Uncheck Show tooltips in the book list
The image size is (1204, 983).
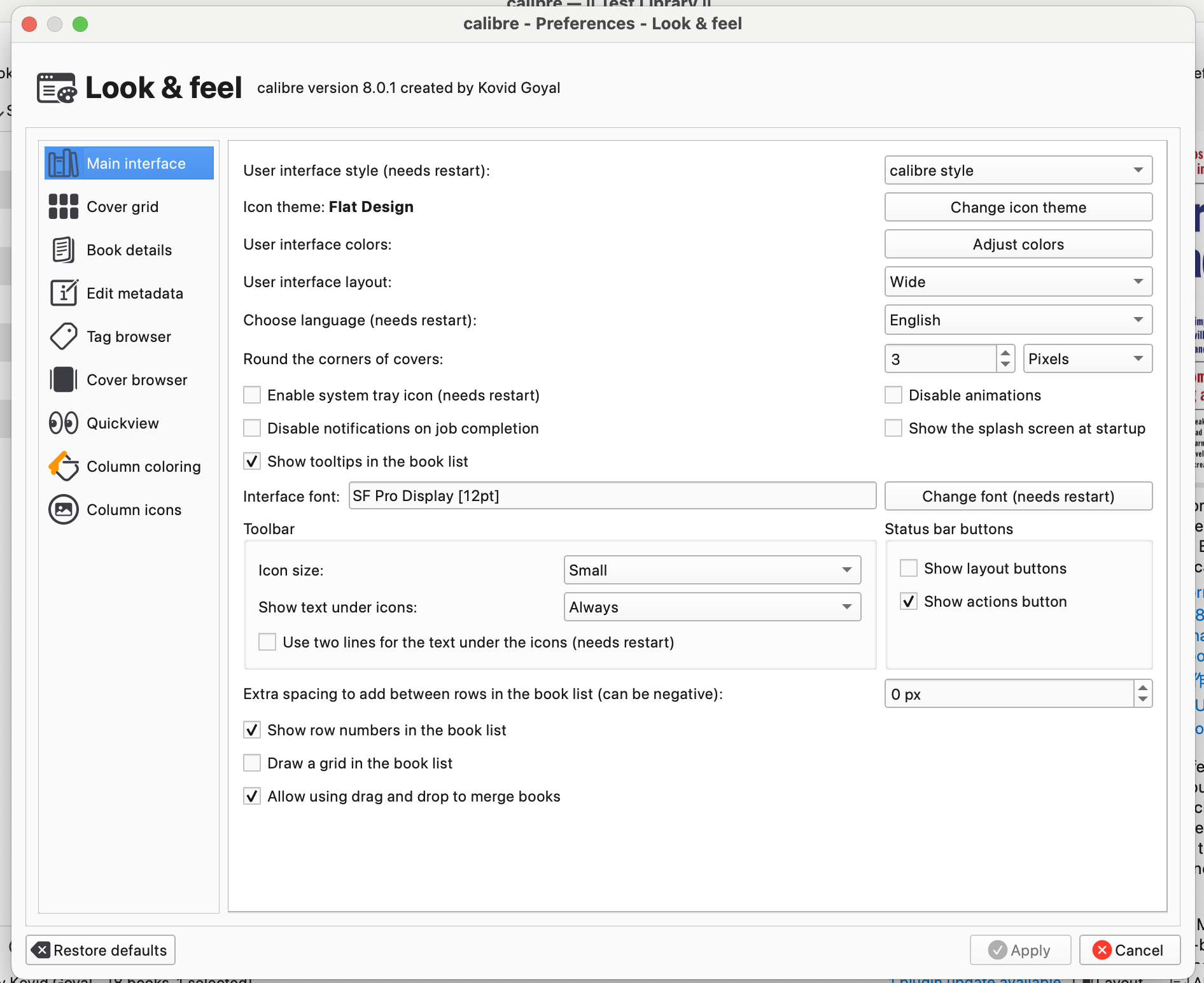pos(252,462)
